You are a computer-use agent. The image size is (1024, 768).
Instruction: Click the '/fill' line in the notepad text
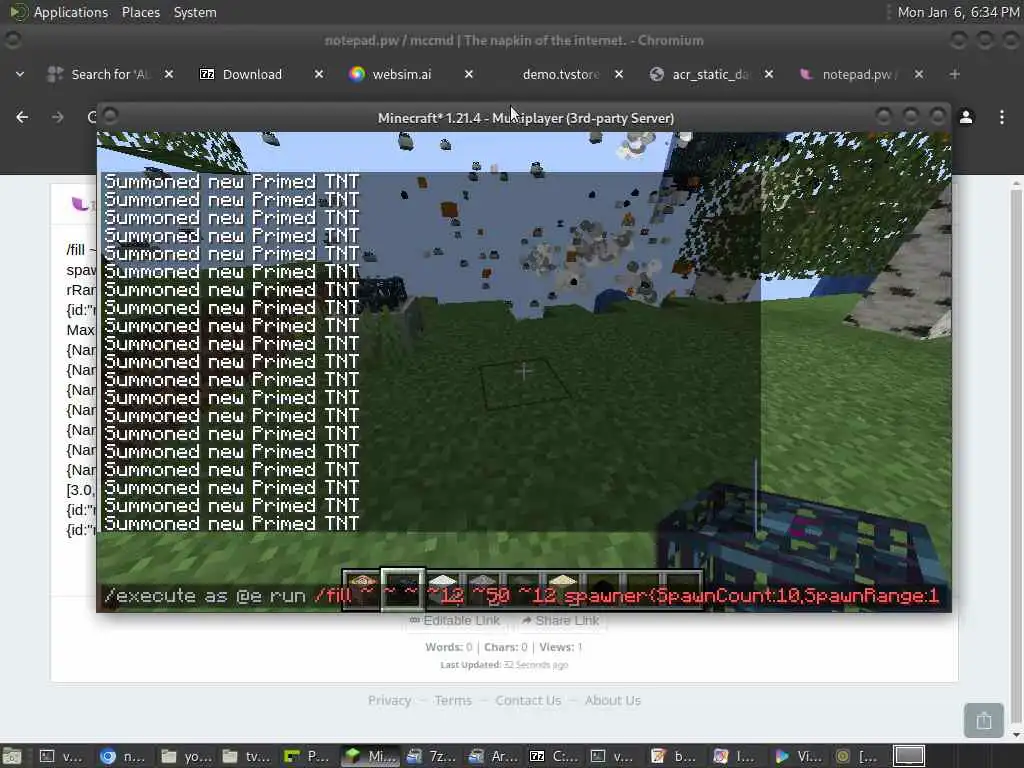coord(81,250)
